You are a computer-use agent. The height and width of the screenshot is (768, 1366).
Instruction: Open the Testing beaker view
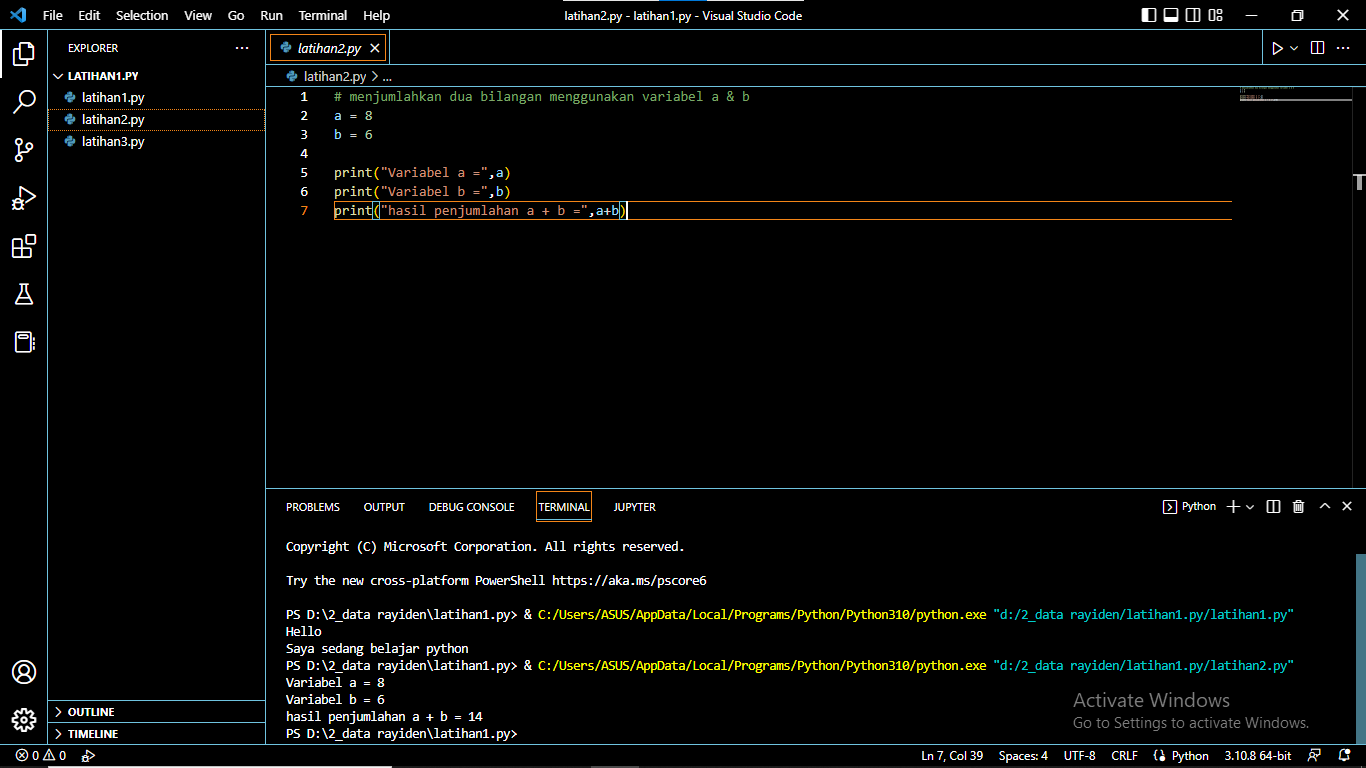click(24, 294)
